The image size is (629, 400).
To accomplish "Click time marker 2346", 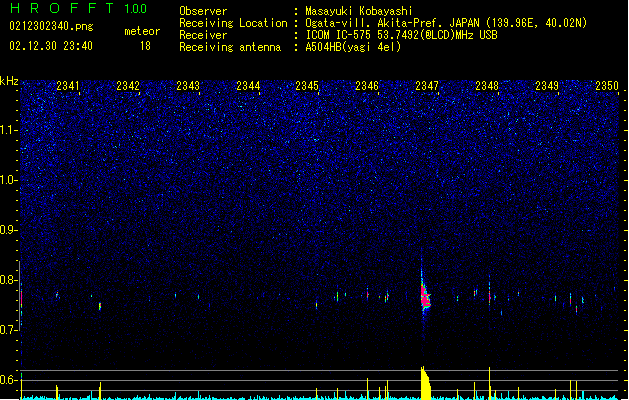I will click(367, 85).
